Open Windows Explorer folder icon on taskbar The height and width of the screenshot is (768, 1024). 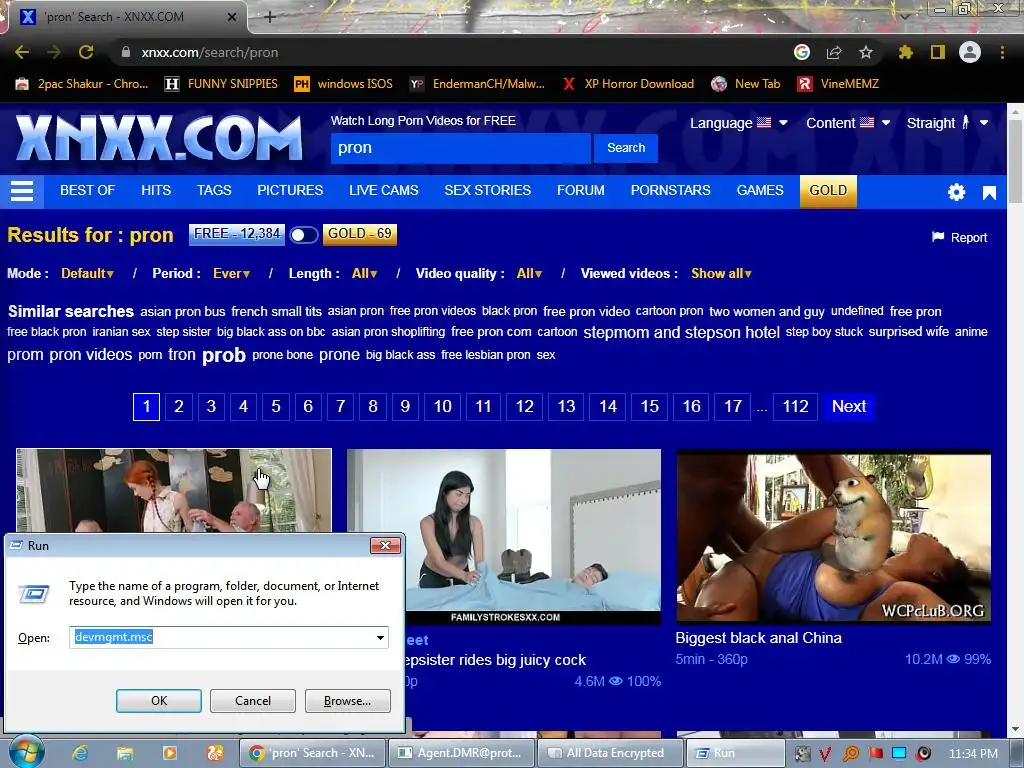click(x=125, y=753)
